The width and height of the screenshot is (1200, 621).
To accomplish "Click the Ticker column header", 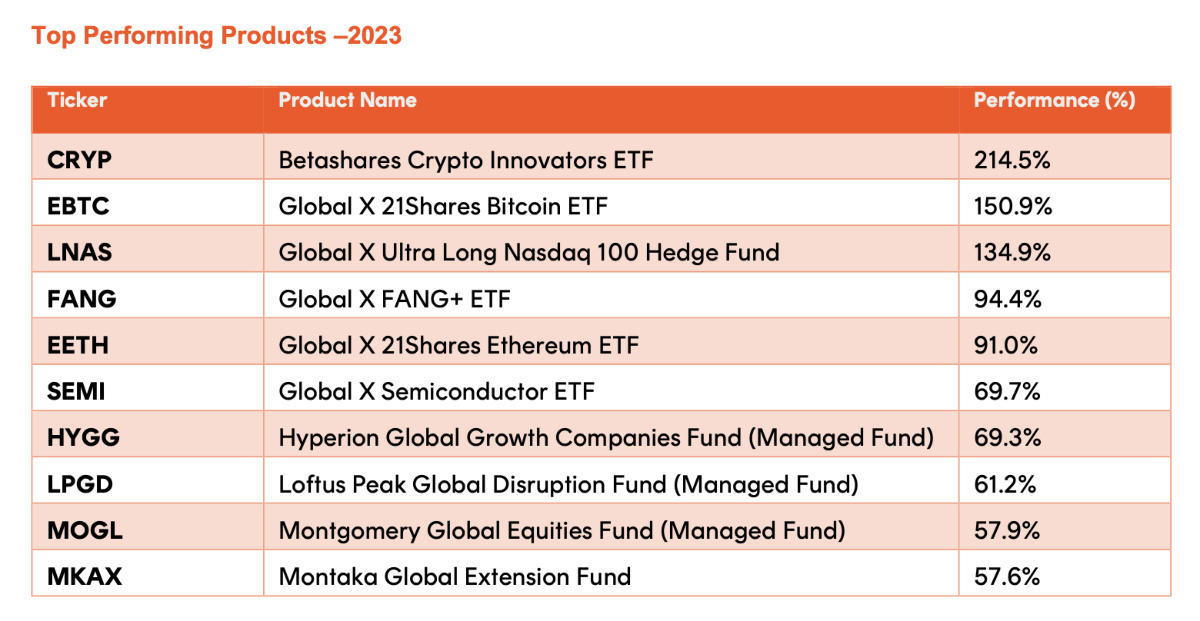I will (77, 100).
